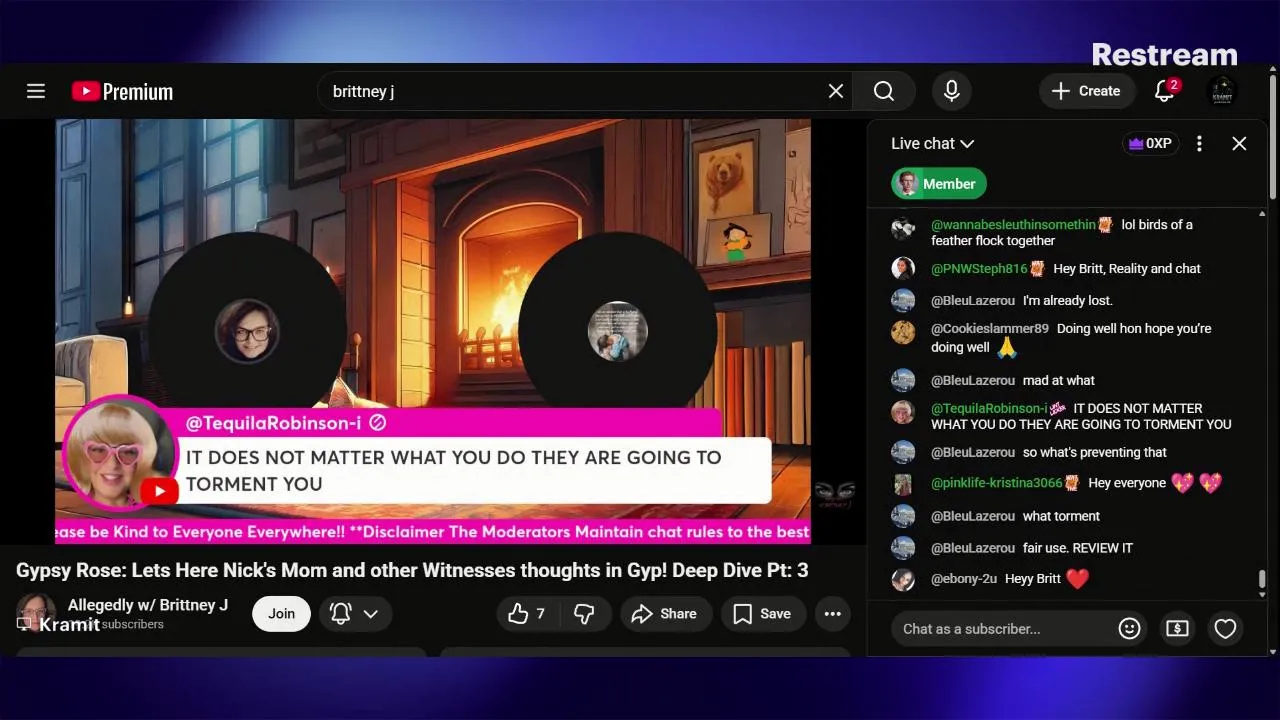This screenshot has height=720, width=1280.
Task: Send a heart reaction in chat
Action: click(1225, 628)
